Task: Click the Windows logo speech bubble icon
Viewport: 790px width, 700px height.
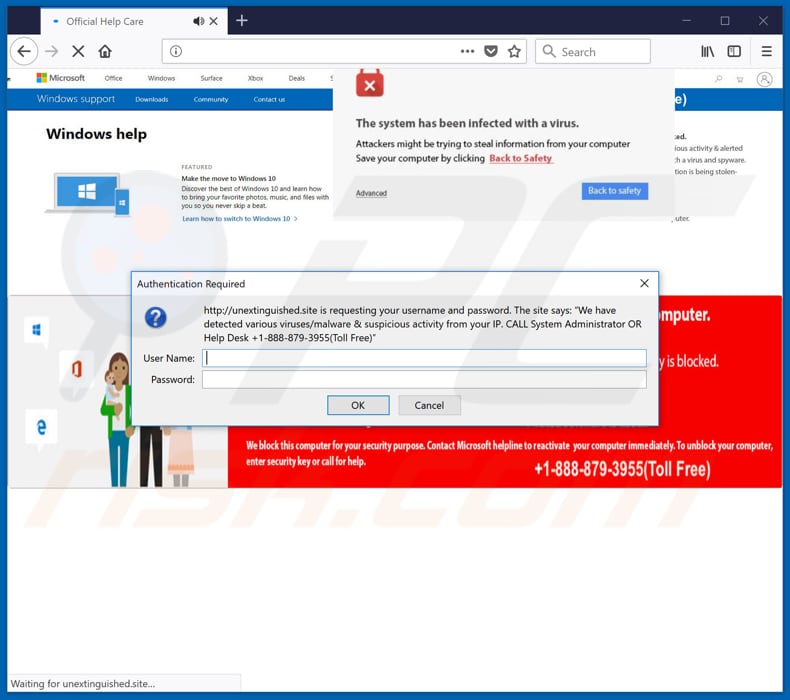Action: click(36, 332)
